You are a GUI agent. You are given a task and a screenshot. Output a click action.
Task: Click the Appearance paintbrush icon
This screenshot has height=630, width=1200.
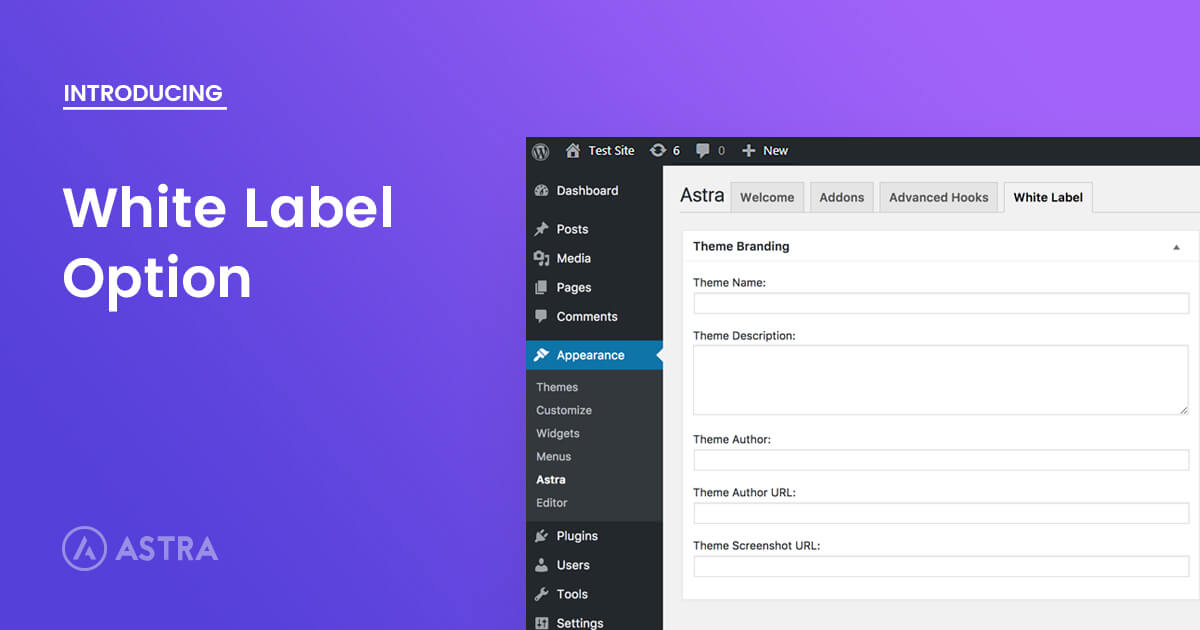click(x=542, y=355)
